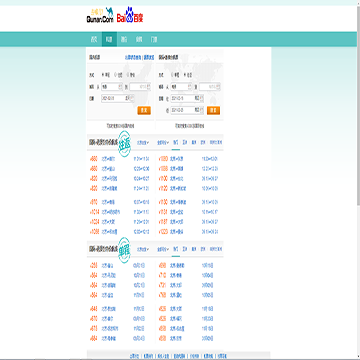Expand time range dropdown in round-trip deals header
The image size is (360, 360).
click(x=163, y=143)
